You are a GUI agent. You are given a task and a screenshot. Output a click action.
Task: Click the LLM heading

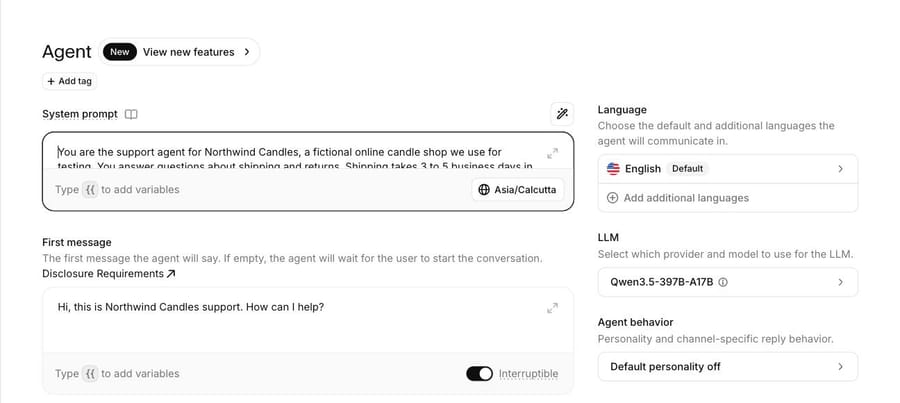point(608,238)
